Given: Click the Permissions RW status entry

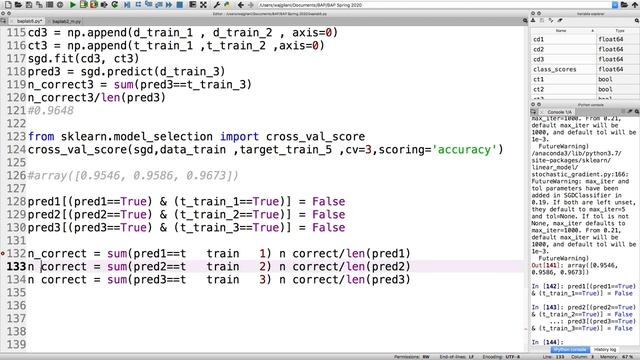Looking at the screenshot, I should click(411, 357).
